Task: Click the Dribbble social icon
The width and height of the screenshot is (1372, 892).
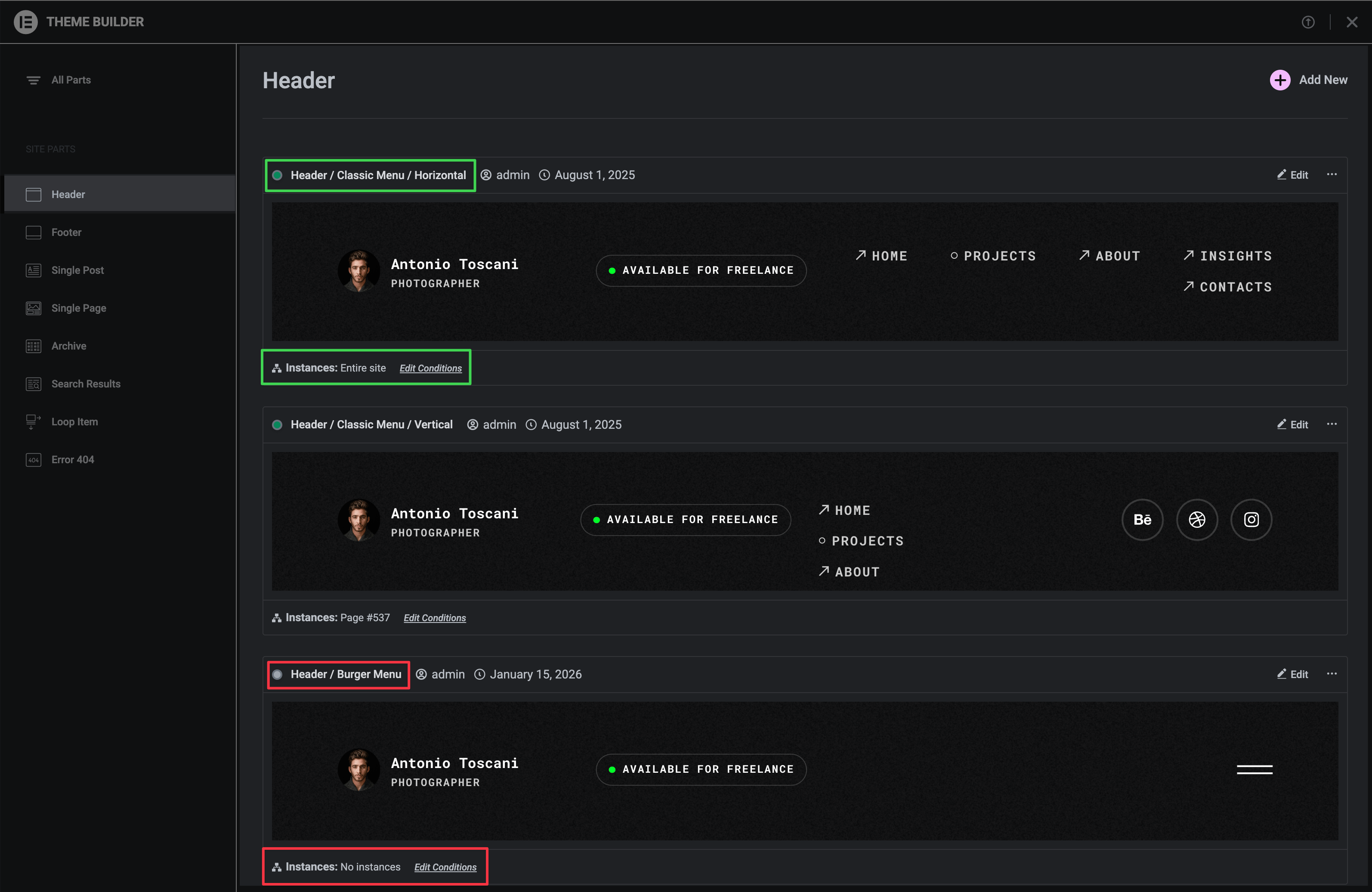Action: tap(1197, 520)
